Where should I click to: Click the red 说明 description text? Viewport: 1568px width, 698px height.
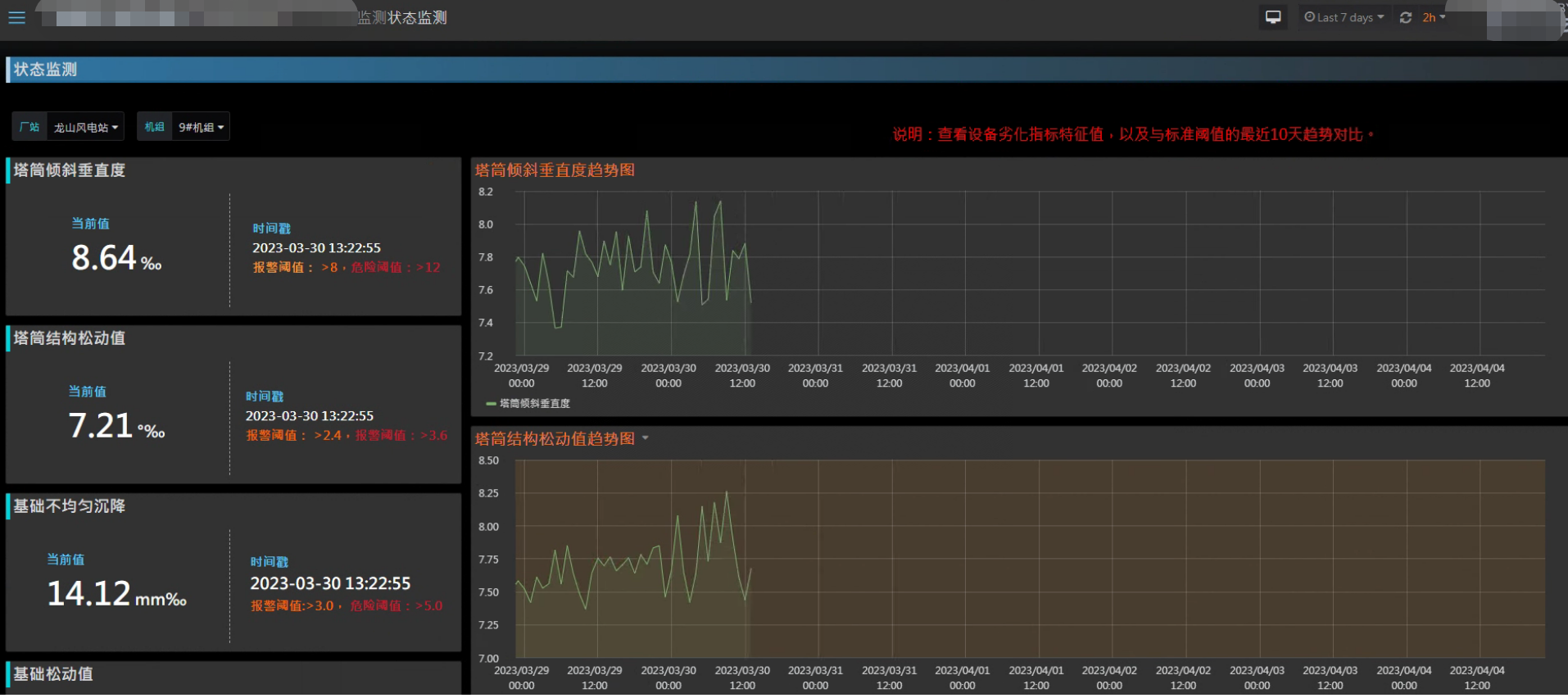click(x=1133, y=134)
